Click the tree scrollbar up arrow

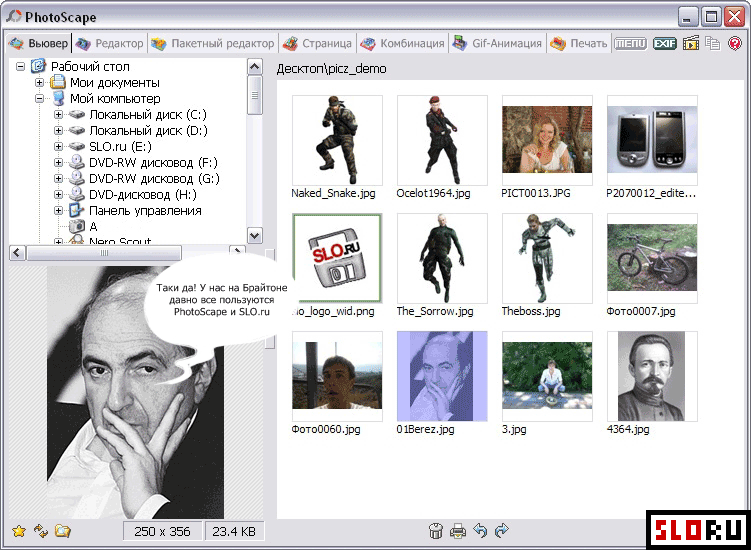point(255,67)
